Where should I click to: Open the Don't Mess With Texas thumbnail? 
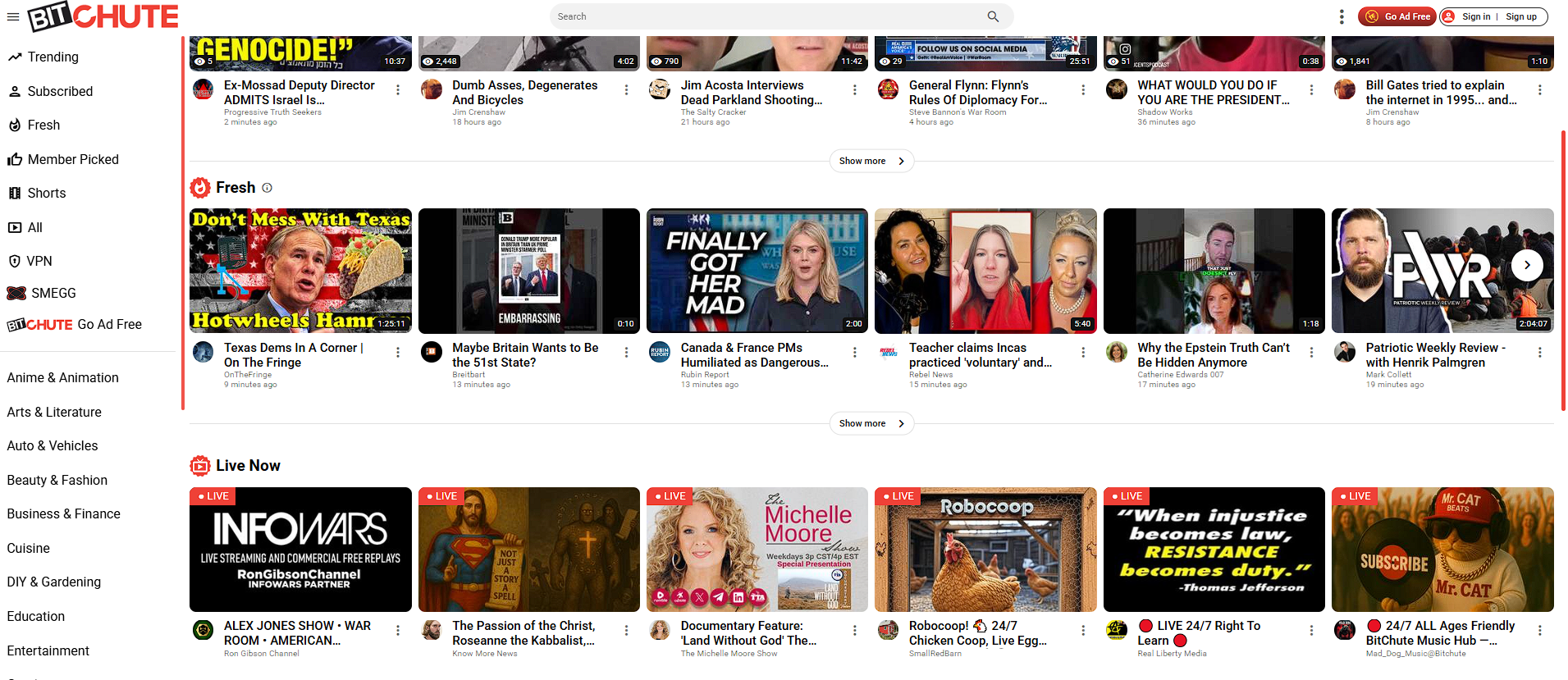(x=300, y=271)
